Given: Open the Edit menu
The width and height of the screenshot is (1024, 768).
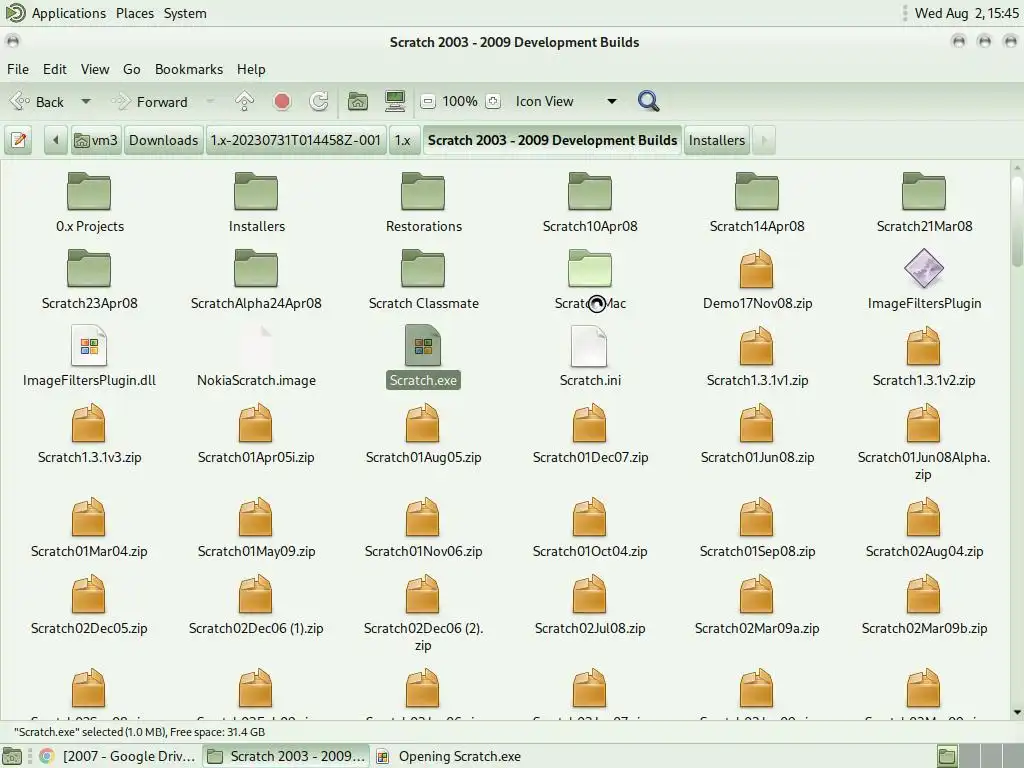Looking at the screenshot, I should [x=55, y=69].
